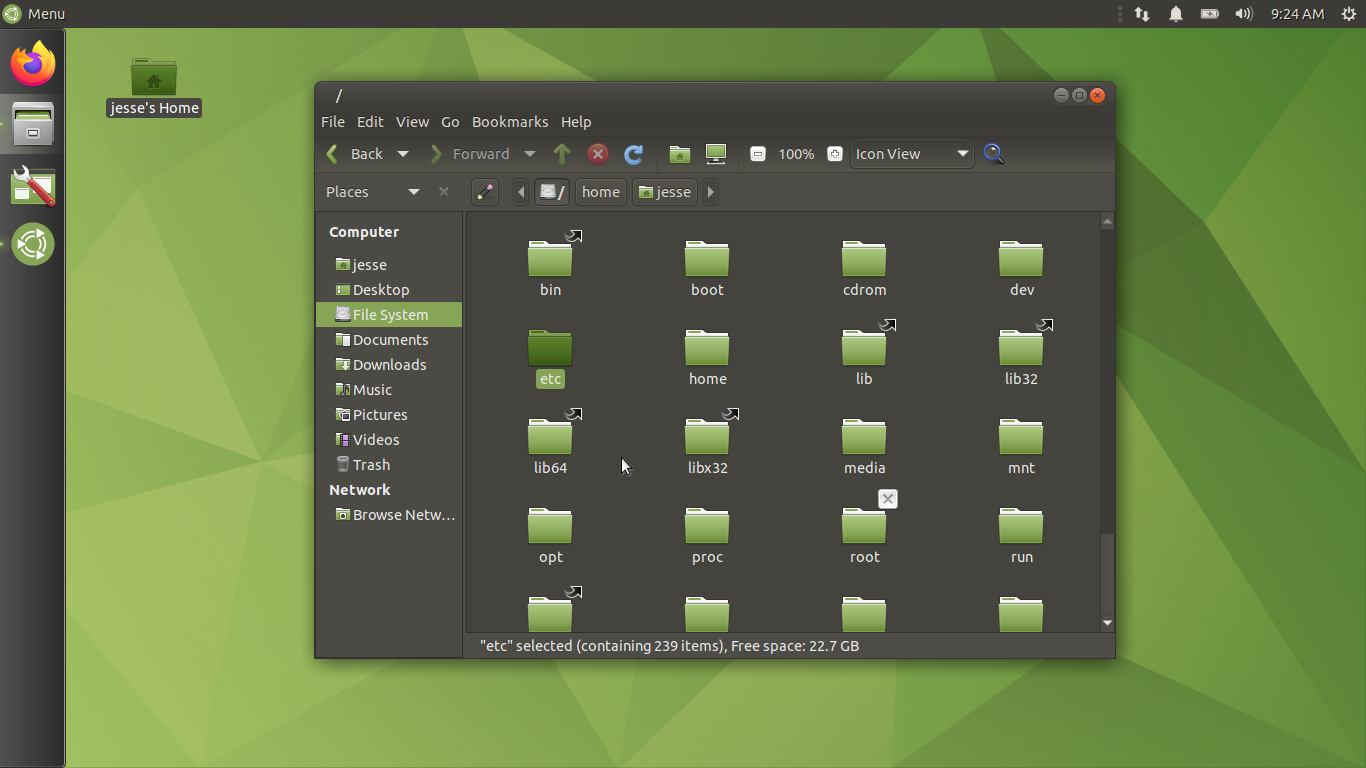Select the boot folder icon
1366x768 pixels.
(x=707, y=259)
